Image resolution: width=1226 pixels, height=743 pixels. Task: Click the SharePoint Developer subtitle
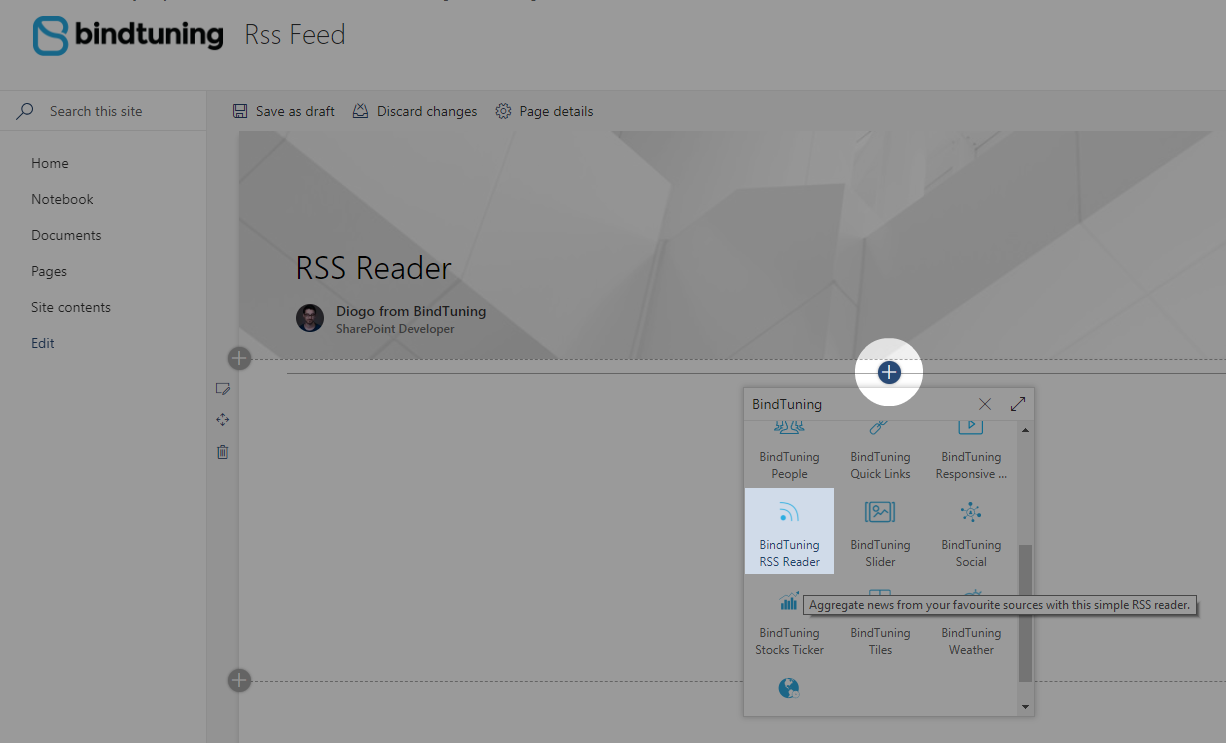coord(395,329)
